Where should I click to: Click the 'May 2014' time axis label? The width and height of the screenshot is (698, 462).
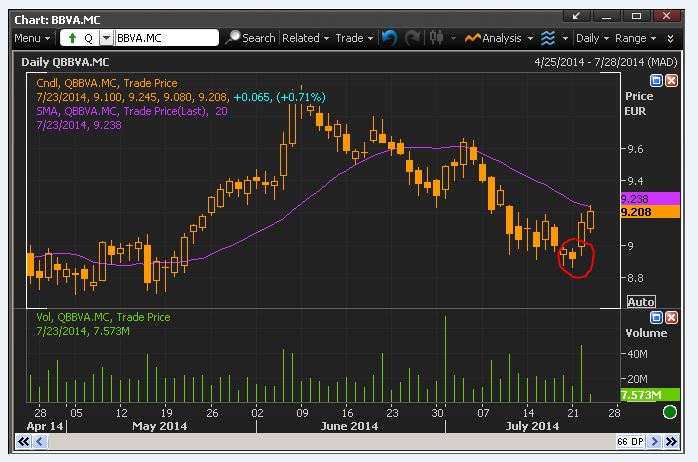point(160,426)
